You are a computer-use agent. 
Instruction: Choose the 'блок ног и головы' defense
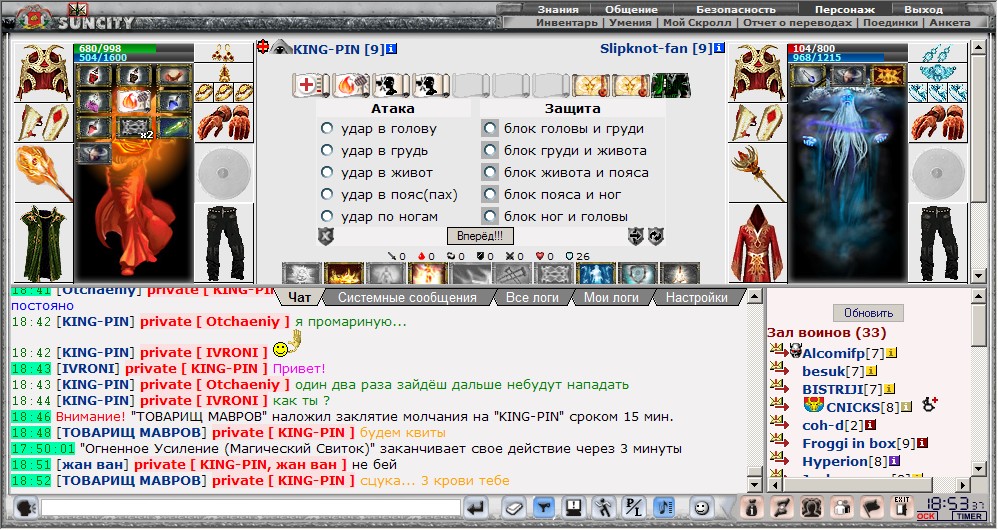(x=489, y=216)
